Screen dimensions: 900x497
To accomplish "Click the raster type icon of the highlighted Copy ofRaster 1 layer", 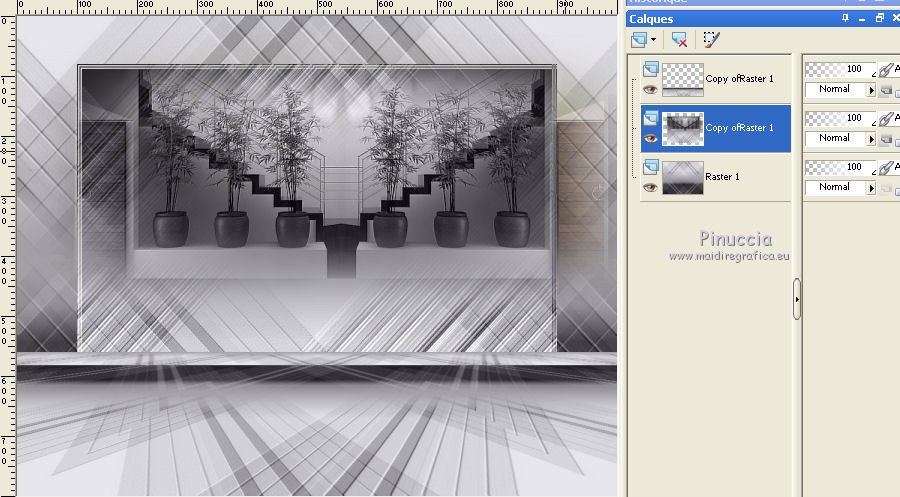I will [x=650, y=118].
